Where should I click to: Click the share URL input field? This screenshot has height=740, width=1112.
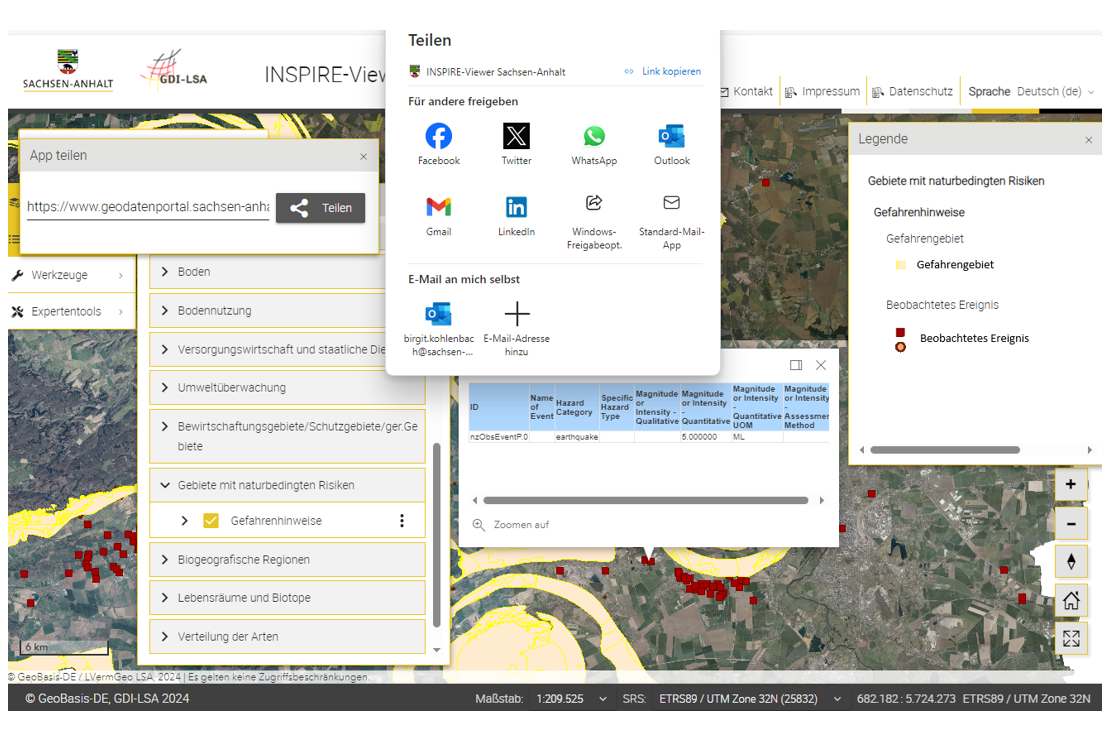point(148,208)
